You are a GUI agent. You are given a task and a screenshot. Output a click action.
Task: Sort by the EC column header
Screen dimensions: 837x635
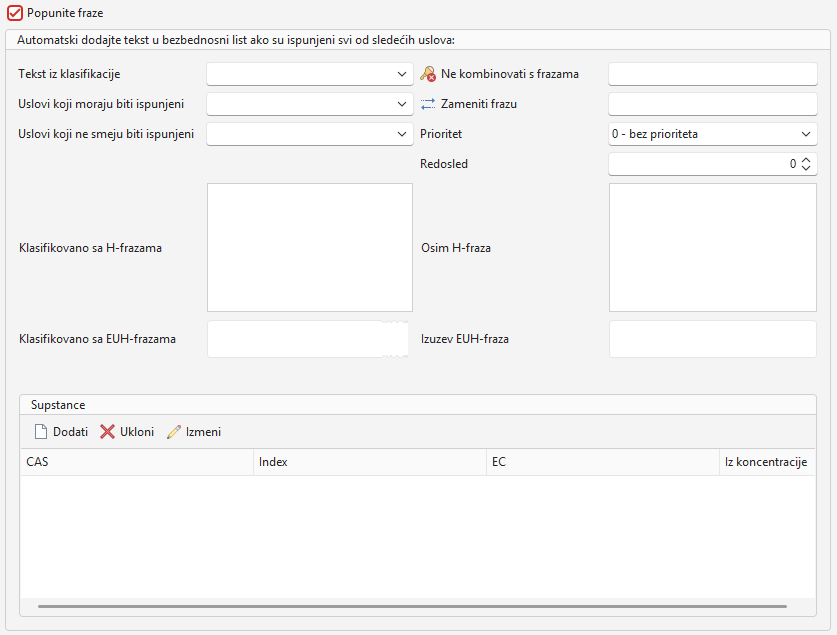[603, 462]
